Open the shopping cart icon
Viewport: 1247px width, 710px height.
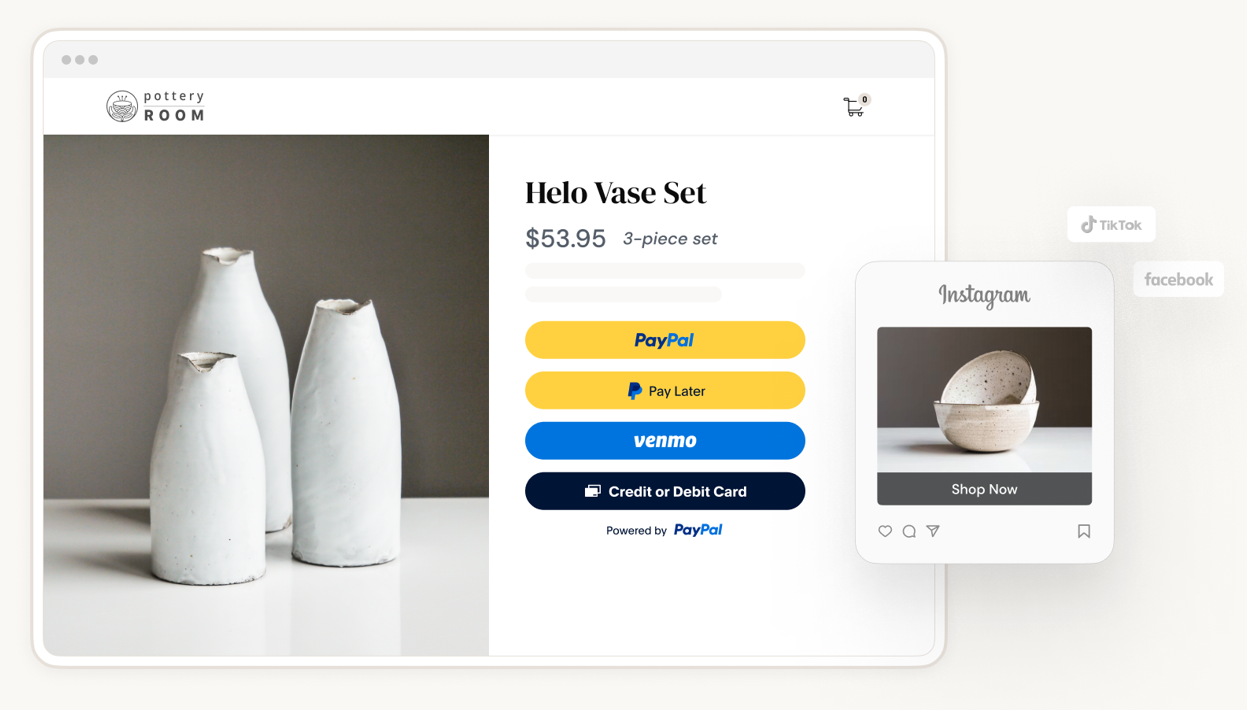[x=855, y=106]
